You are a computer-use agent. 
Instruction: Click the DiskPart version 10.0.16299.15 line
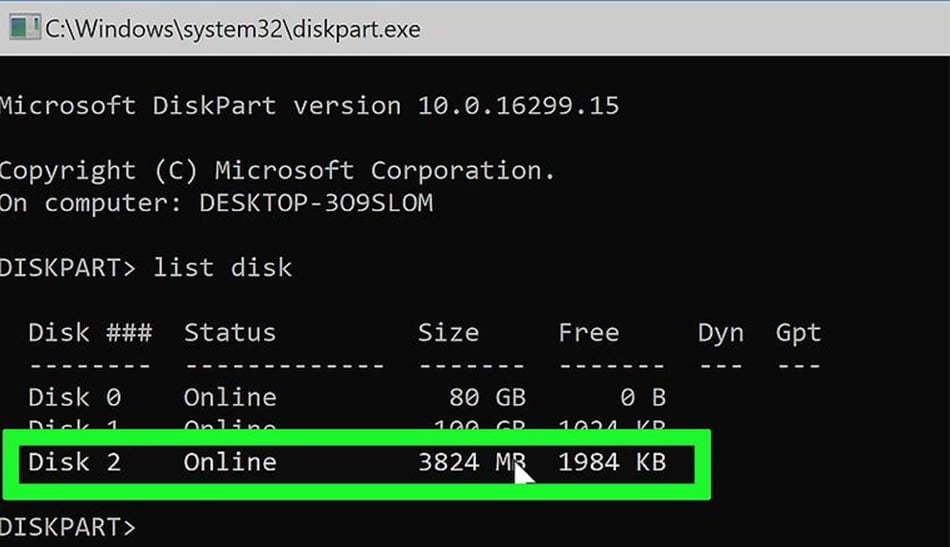(309, 106)
